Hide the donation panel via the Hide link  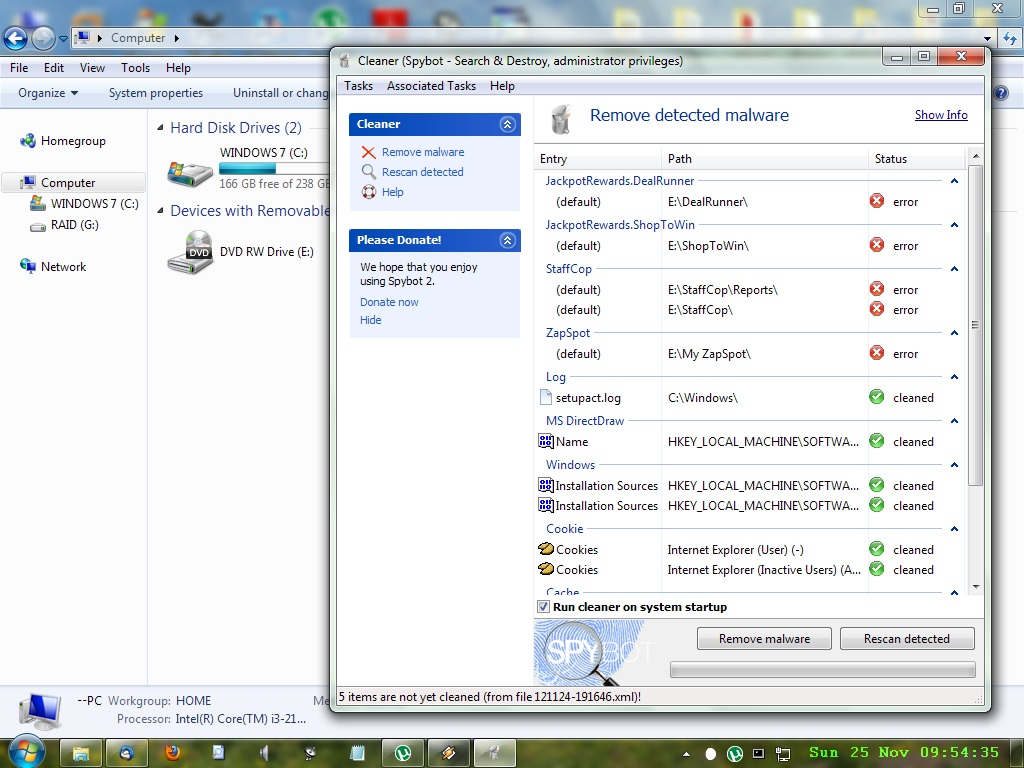click(x=370, y=320)
